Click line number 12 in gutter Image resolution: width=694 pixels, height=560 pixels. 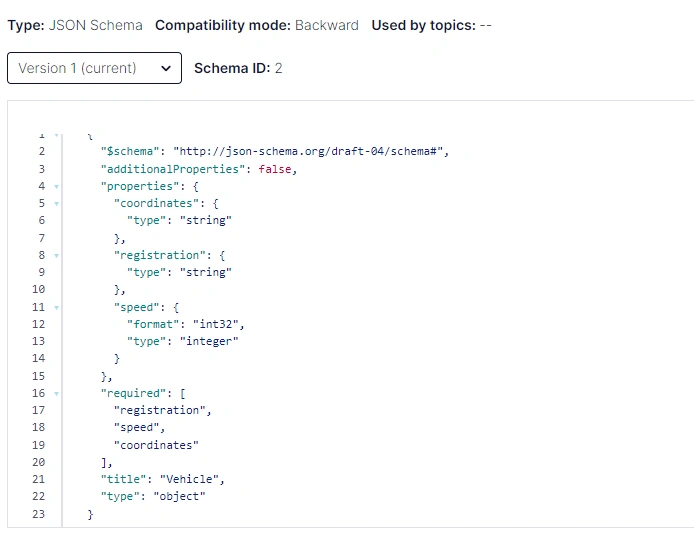pyautogui.click(x=39, y=324)
